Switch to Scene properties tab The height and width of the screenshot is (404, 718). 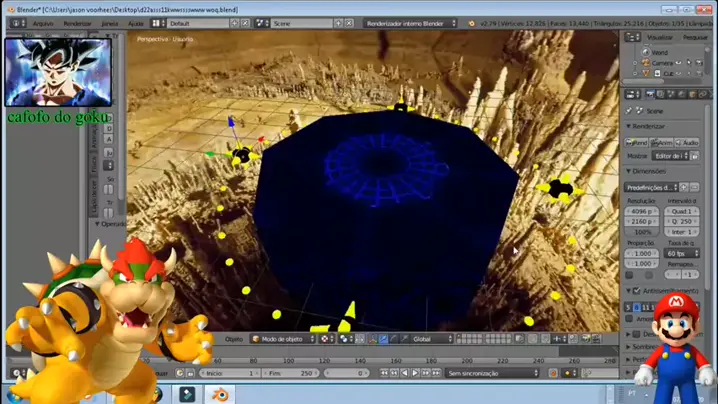click(x=671, y=94)
